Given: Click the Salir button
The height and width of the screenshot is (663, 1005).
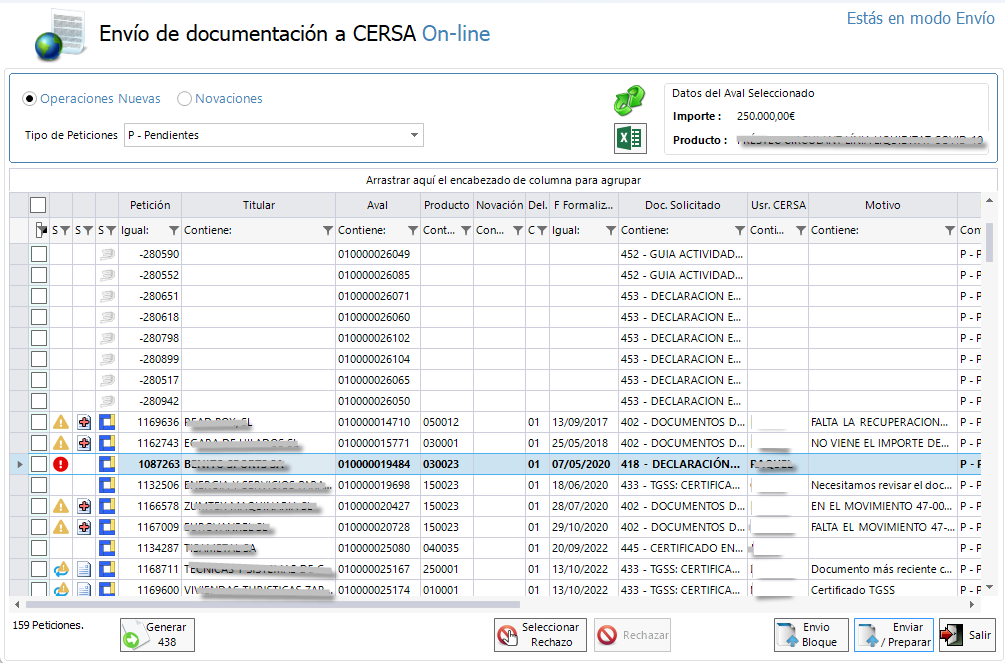Looking at the screenshot, I should click(x=967, y=635).
